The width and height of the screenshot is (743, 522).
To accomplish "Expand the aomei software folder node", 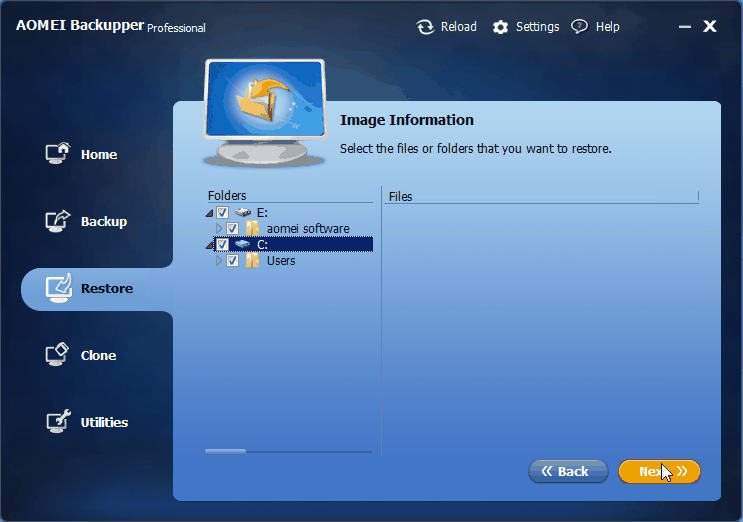I will point(218,228).
